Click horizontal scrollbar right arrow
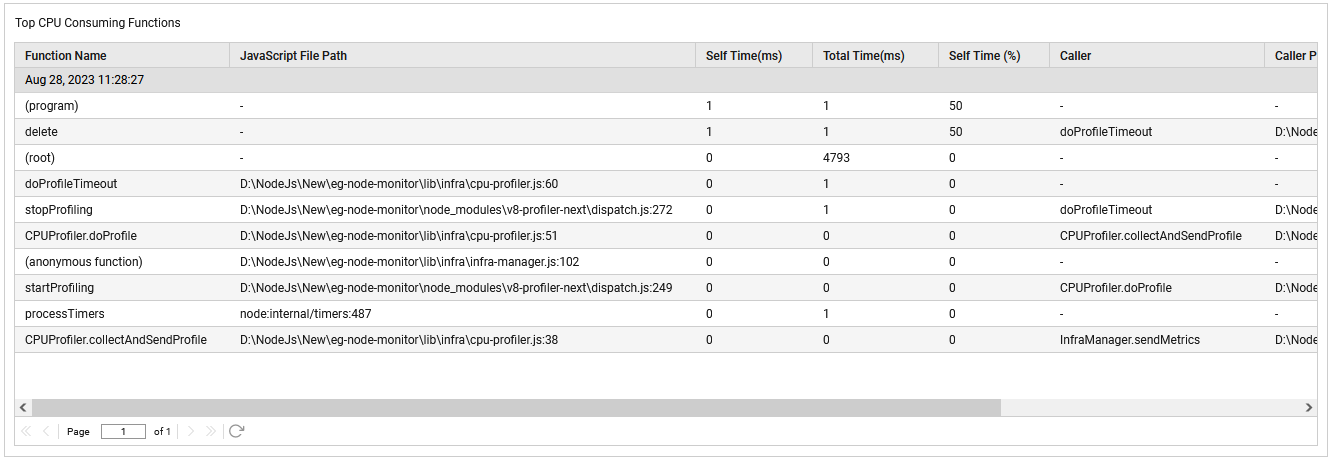1334x461 pixels. pyautogui.click(x=1309, y=408)
